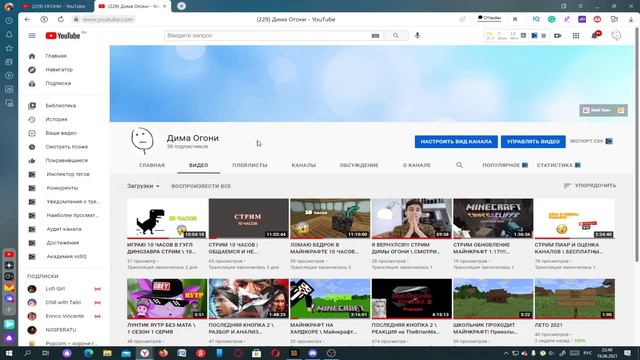
Task: Click the search magnifier button
Action: 396,36
